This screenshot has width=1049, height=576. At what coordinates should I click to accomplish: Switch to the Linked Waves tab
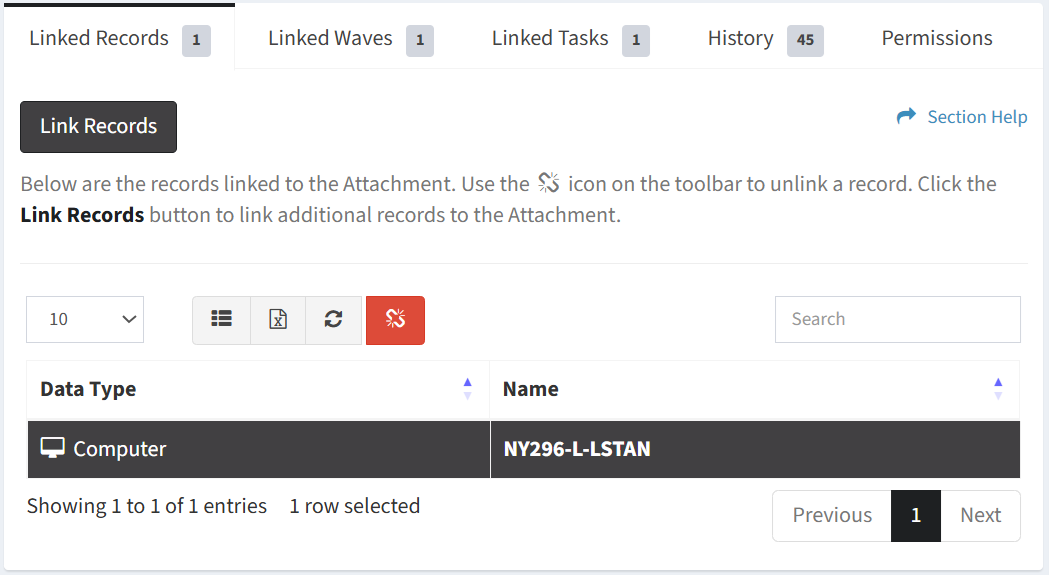[x=351, y=39]
